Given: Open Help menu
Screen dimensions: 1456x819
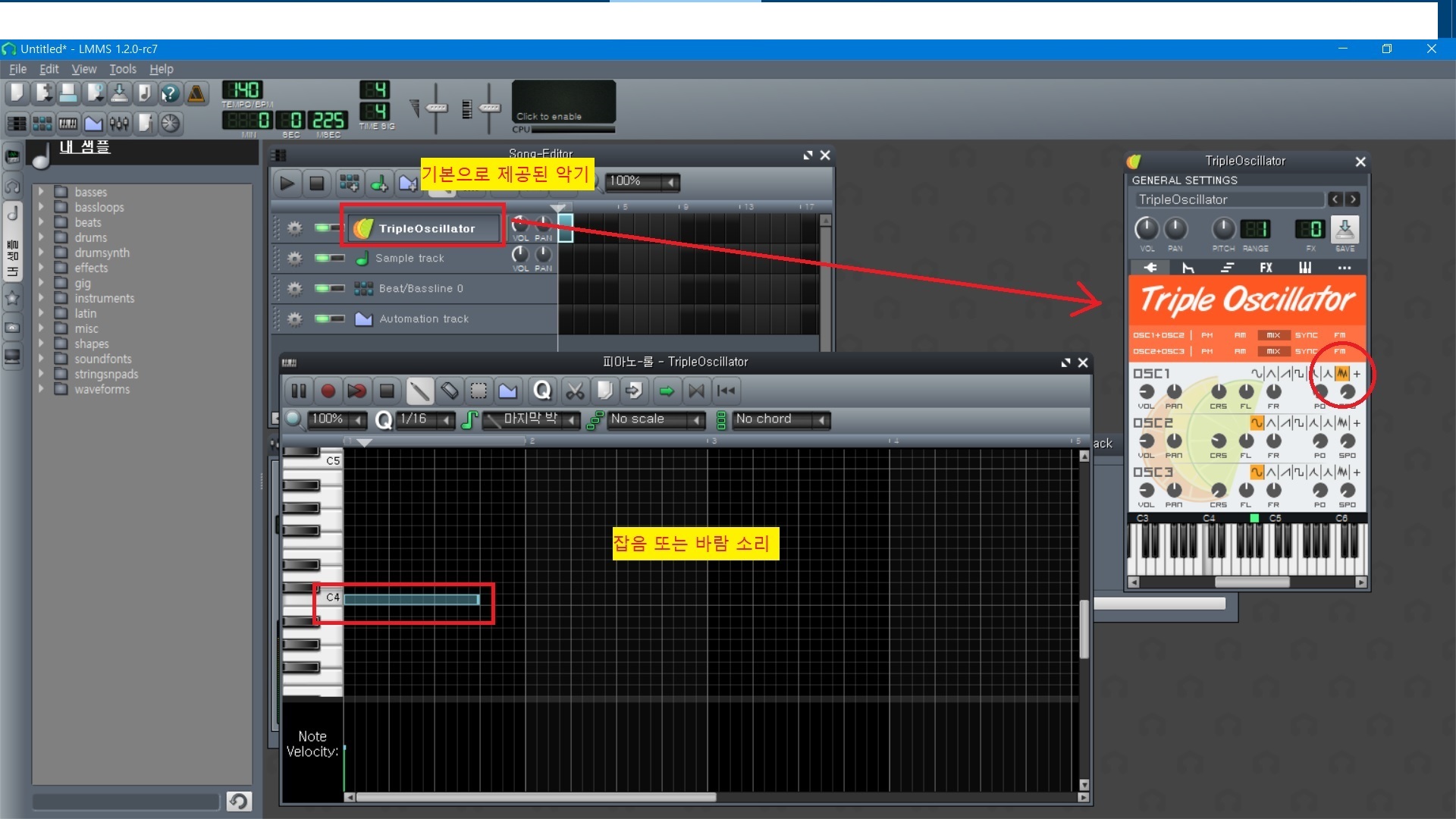Looking at the screenshot, I should tap(161, 69).
